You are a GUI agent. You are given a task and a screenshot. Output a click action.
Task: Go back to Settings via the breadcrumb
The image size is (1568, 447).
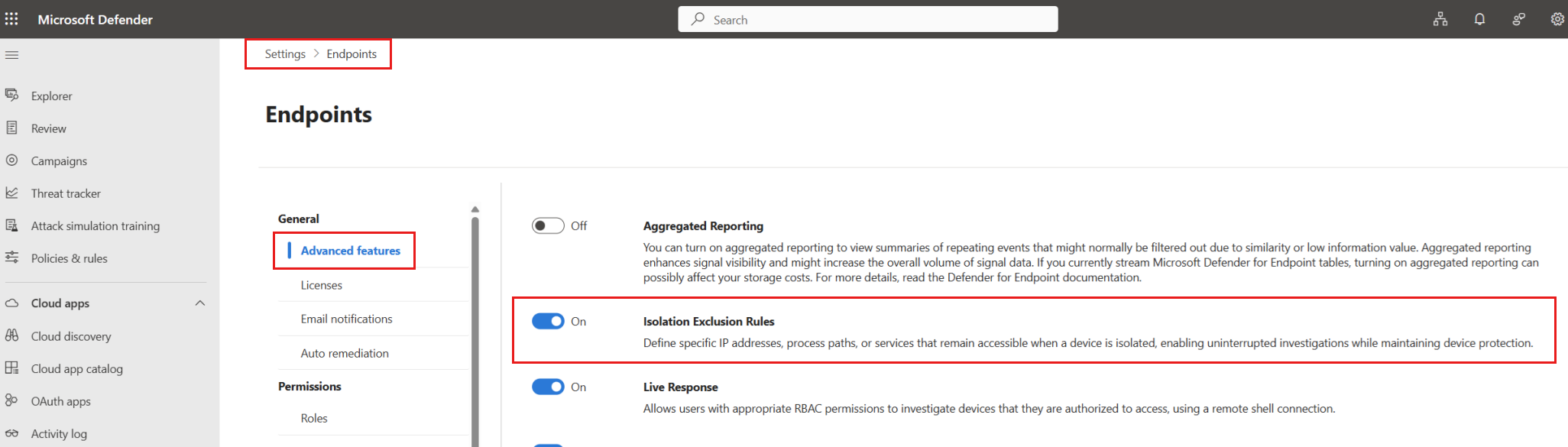[285, 53]
